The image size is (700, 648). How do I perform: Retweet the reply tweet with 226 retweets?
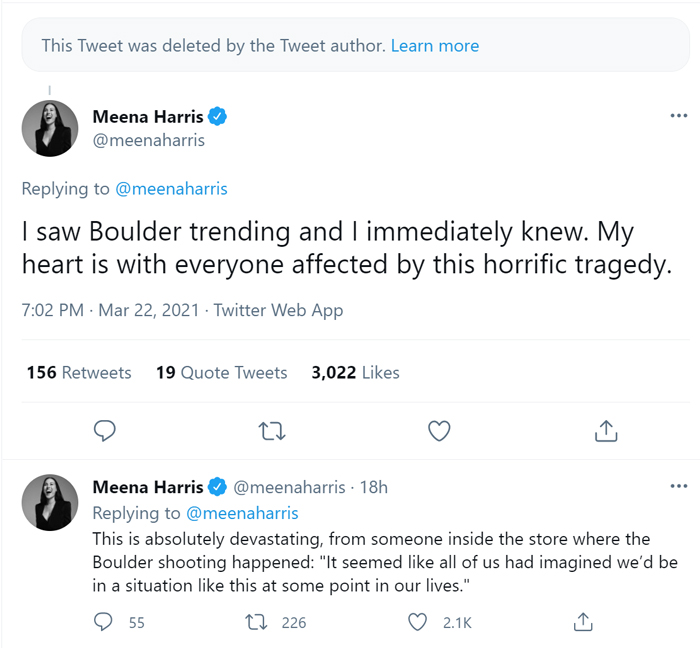(258, 622)
